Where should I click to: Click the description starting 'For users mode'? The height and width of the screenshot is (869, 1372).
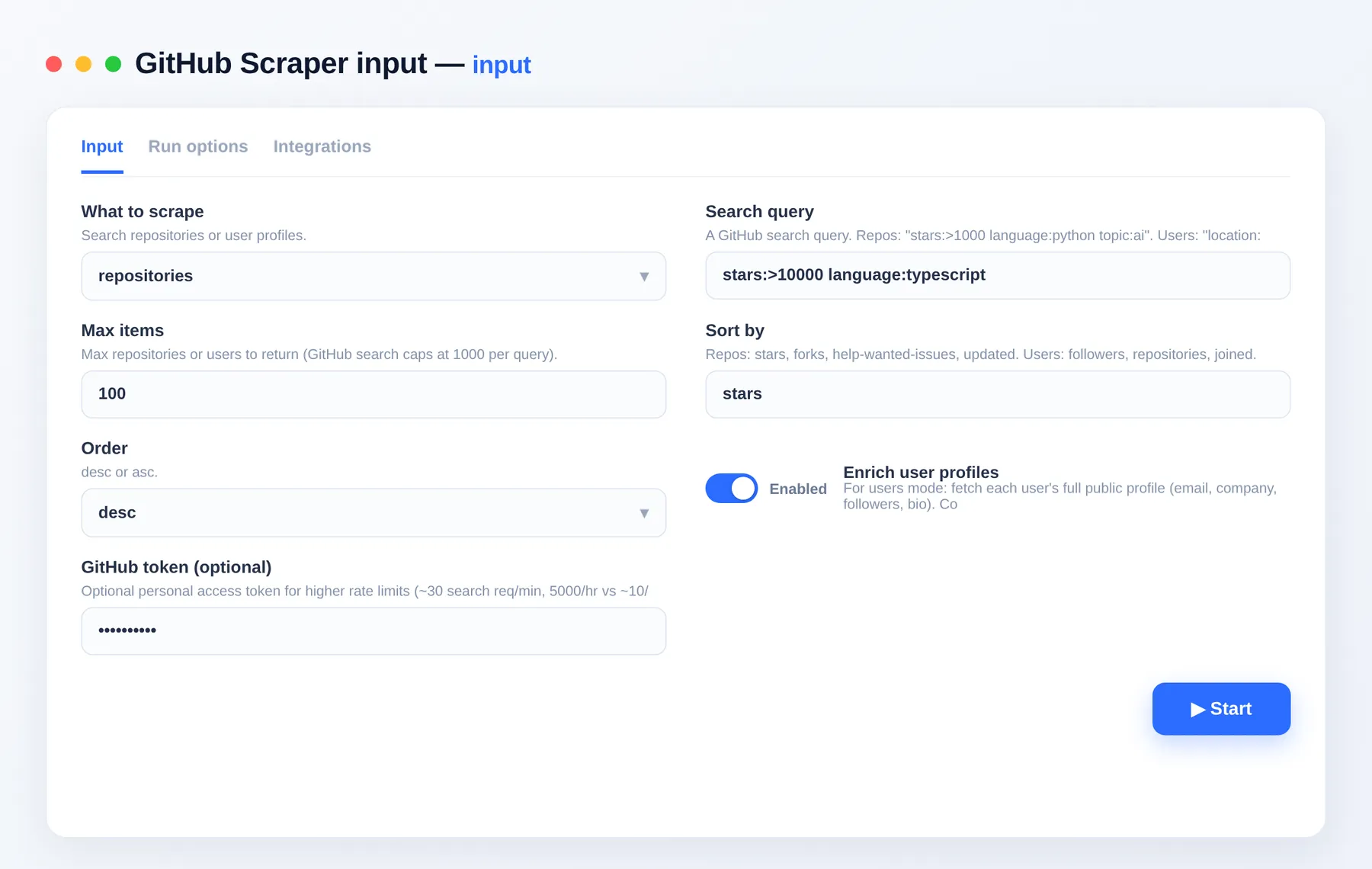point(1059,496)
